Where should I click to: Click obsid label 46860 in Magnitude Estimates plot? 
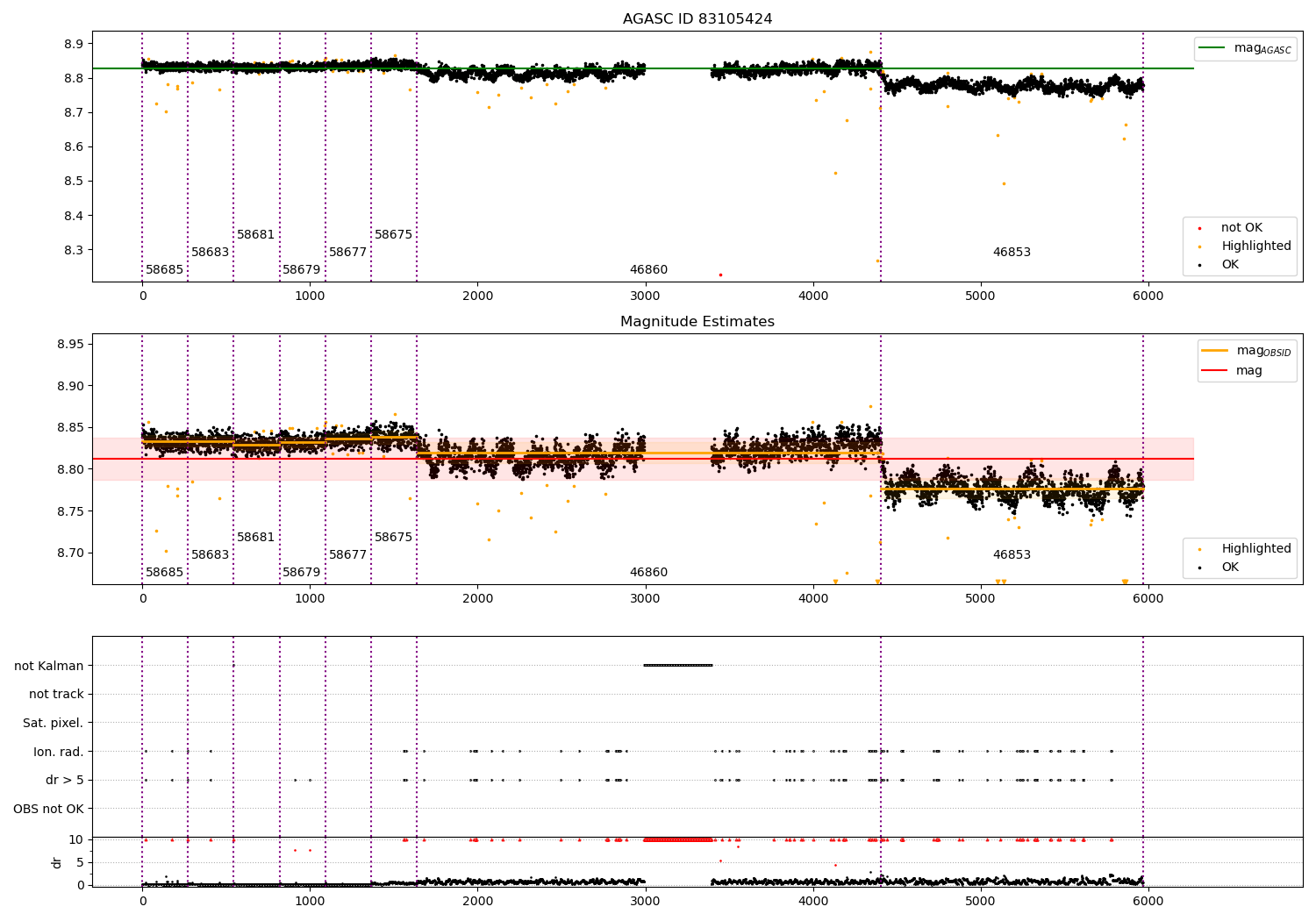pos(649,573)
